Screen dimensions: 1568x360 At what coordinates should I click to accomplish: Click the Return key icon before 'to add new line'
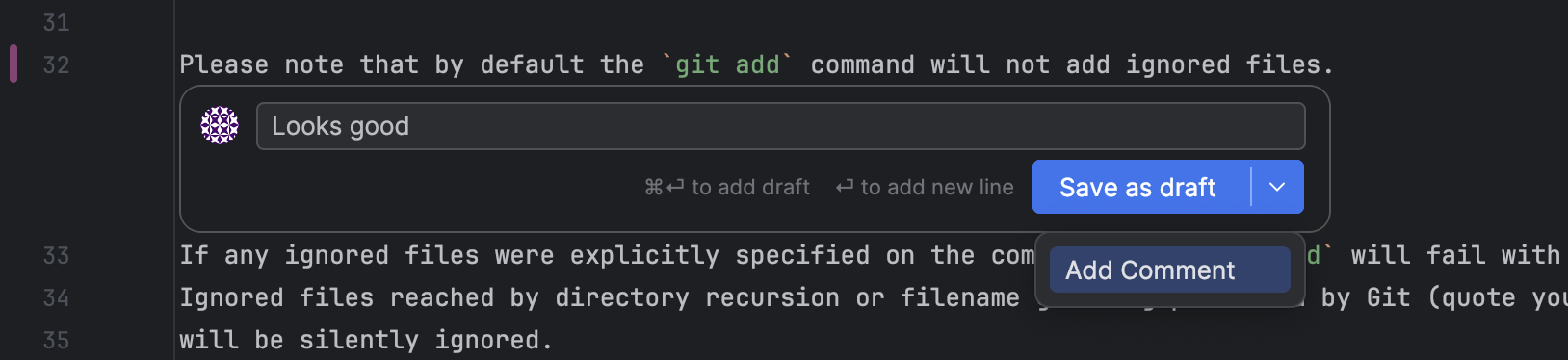845,187
